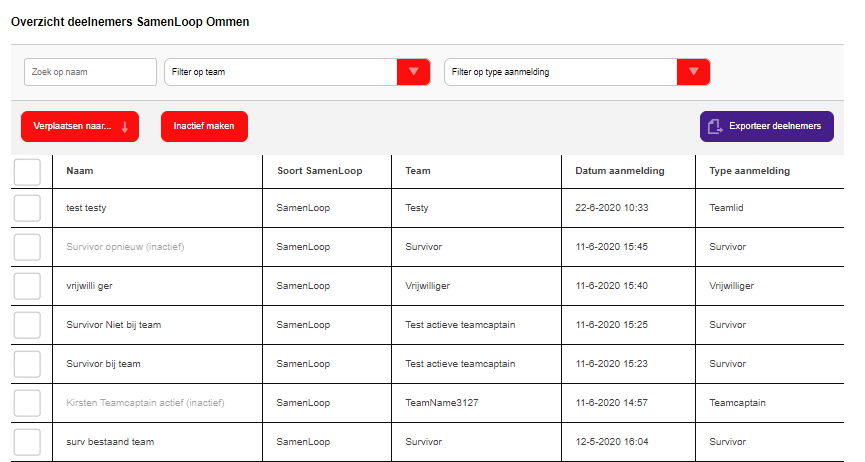Image resolution: width=865 pixels, height=462 pixels.
Task: Select the checkbox for Survivor opnieuw (inactief)
Action: click(x=27, y=247)
